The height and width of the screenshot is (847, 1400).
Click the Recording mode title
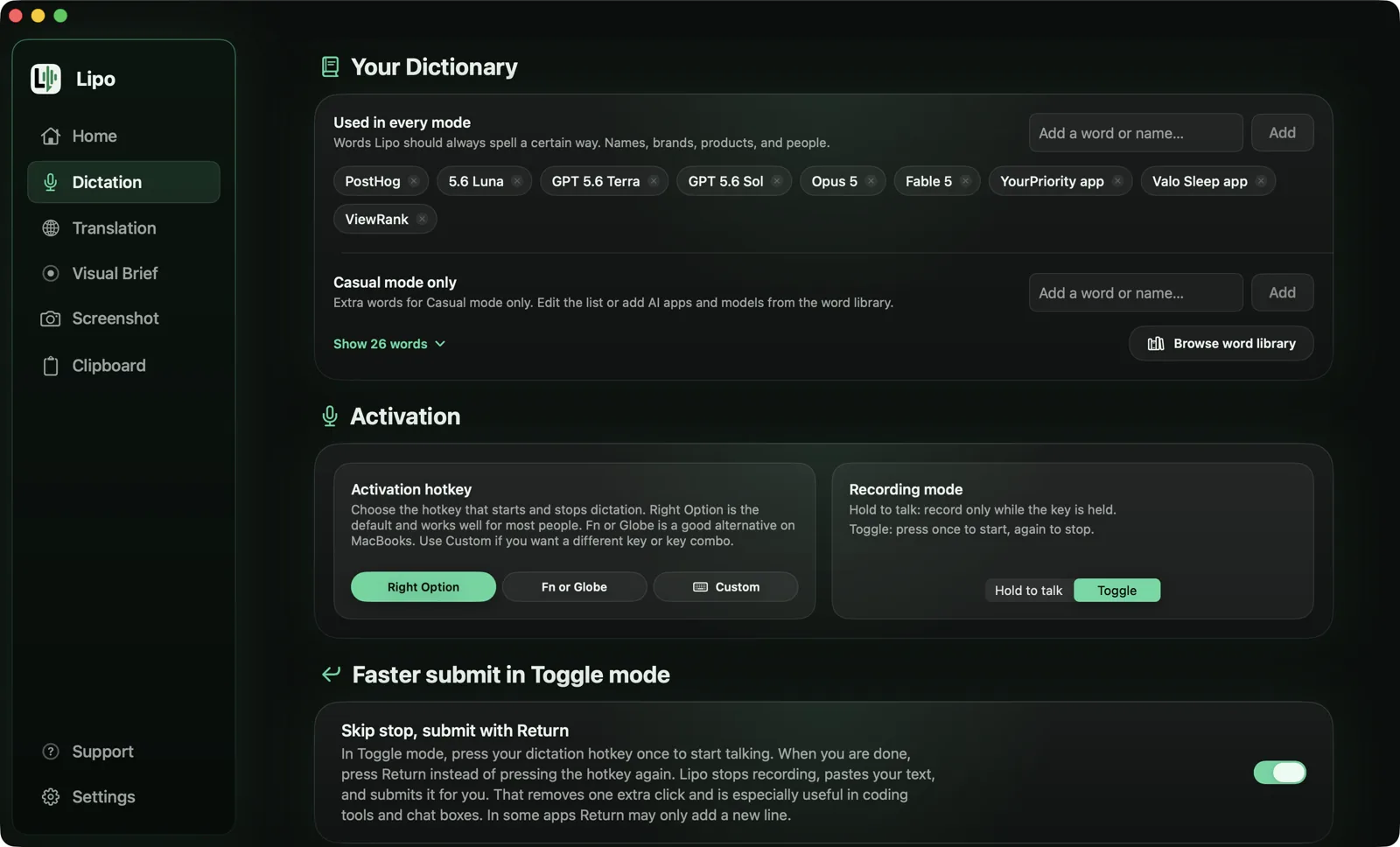point(906,490)
